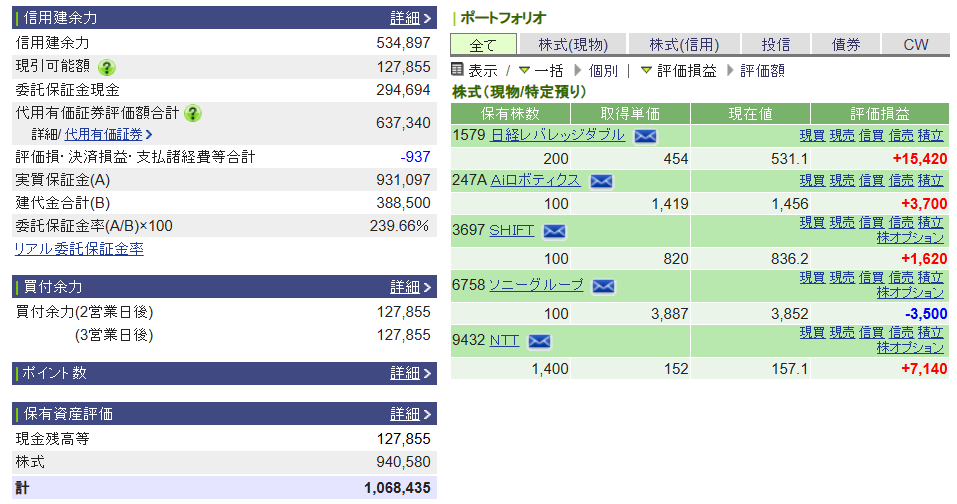The height and width of the screenshot is (504, 957).
Task: Open the リアル委託保証金率 link
Action: pyautogui.click(x=78, y=249)
